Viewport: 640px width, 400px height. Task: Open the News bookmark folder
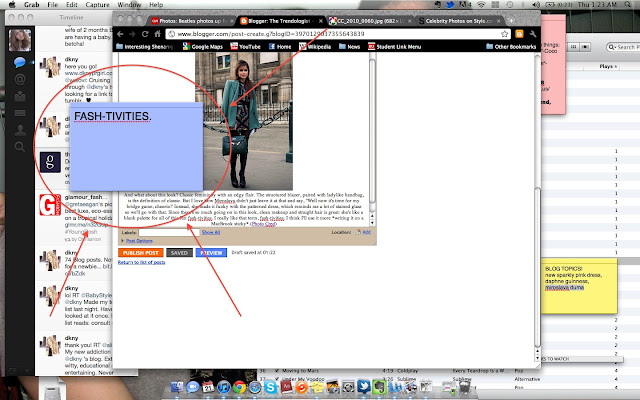pyautogui.click(x=349, y=47)
